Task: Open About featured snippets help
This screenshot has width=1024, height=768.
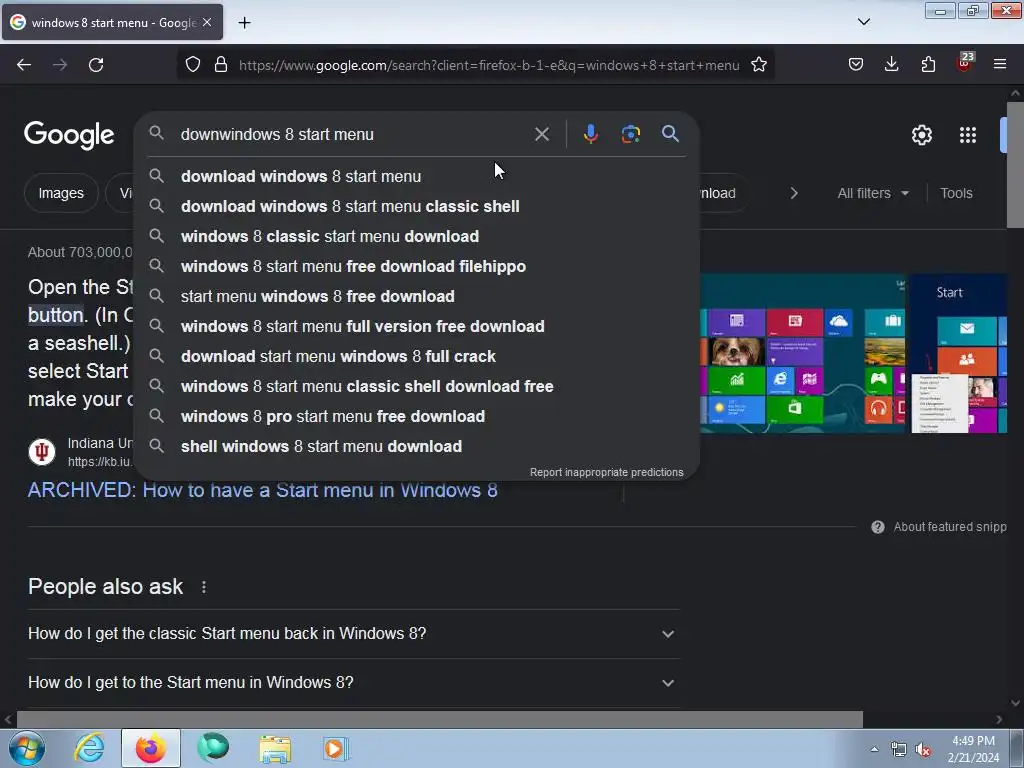Action: [x=939, y=527]
